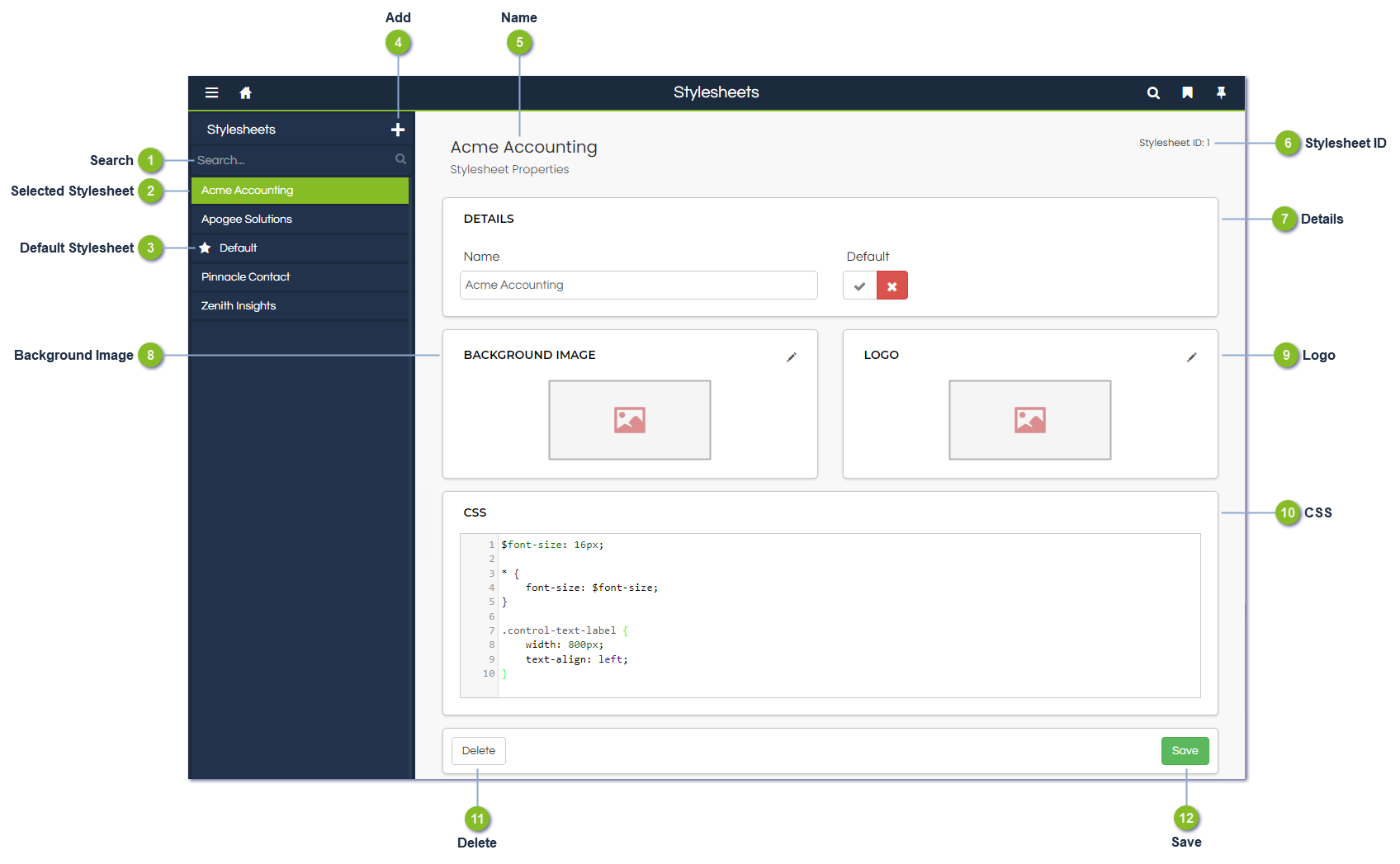Click the Stylesheet ID: 1 text
The width and height of the screenshot is (1400, 864).
point(1174,143)
